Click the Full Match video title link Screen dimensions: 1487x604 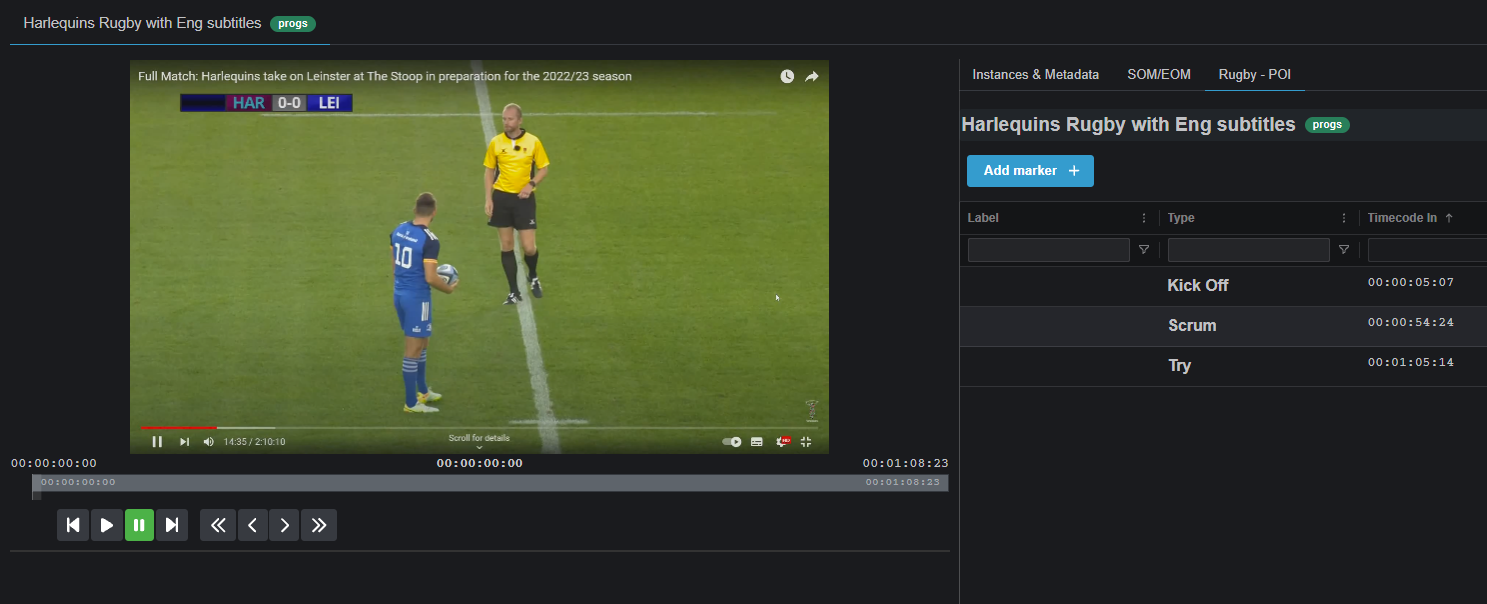click(385, 76)
